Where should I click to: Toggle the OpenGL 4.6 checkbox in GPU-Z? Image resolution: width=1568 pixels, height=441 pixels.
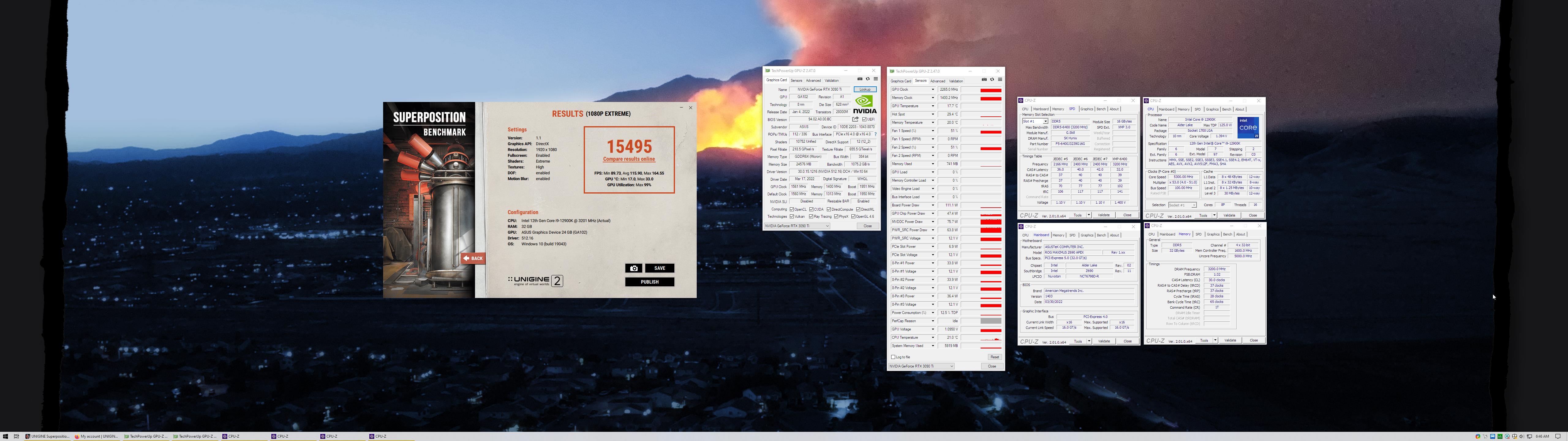(x=854, y=216)
